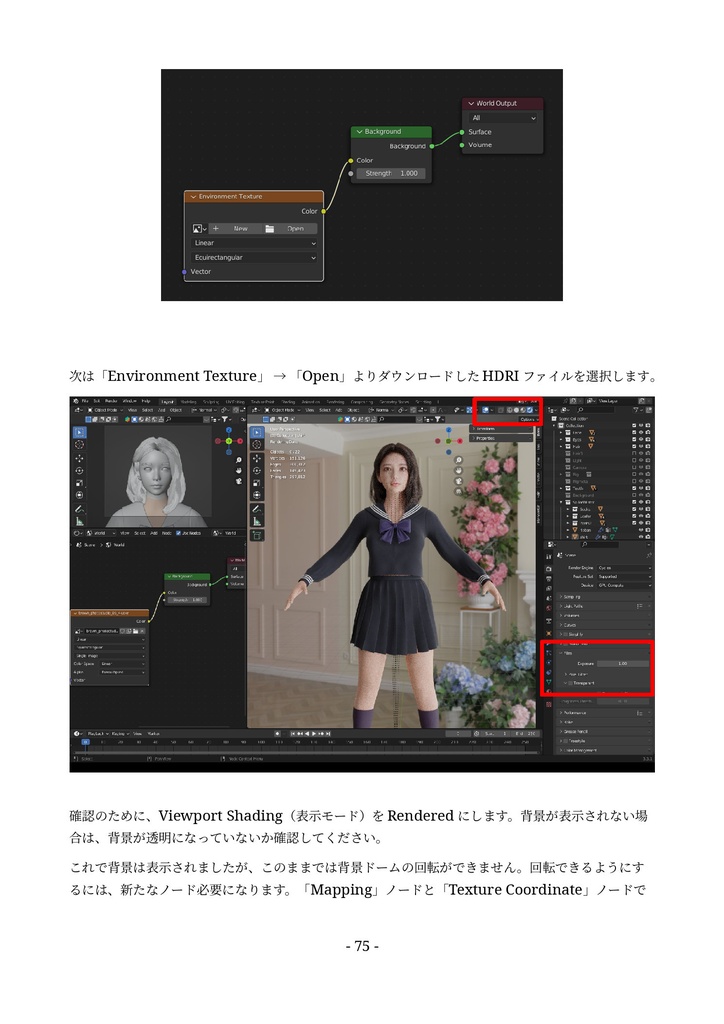
Task: Toggle the Teeth collection exclude checkbox
Action: [x=634, y=488]
